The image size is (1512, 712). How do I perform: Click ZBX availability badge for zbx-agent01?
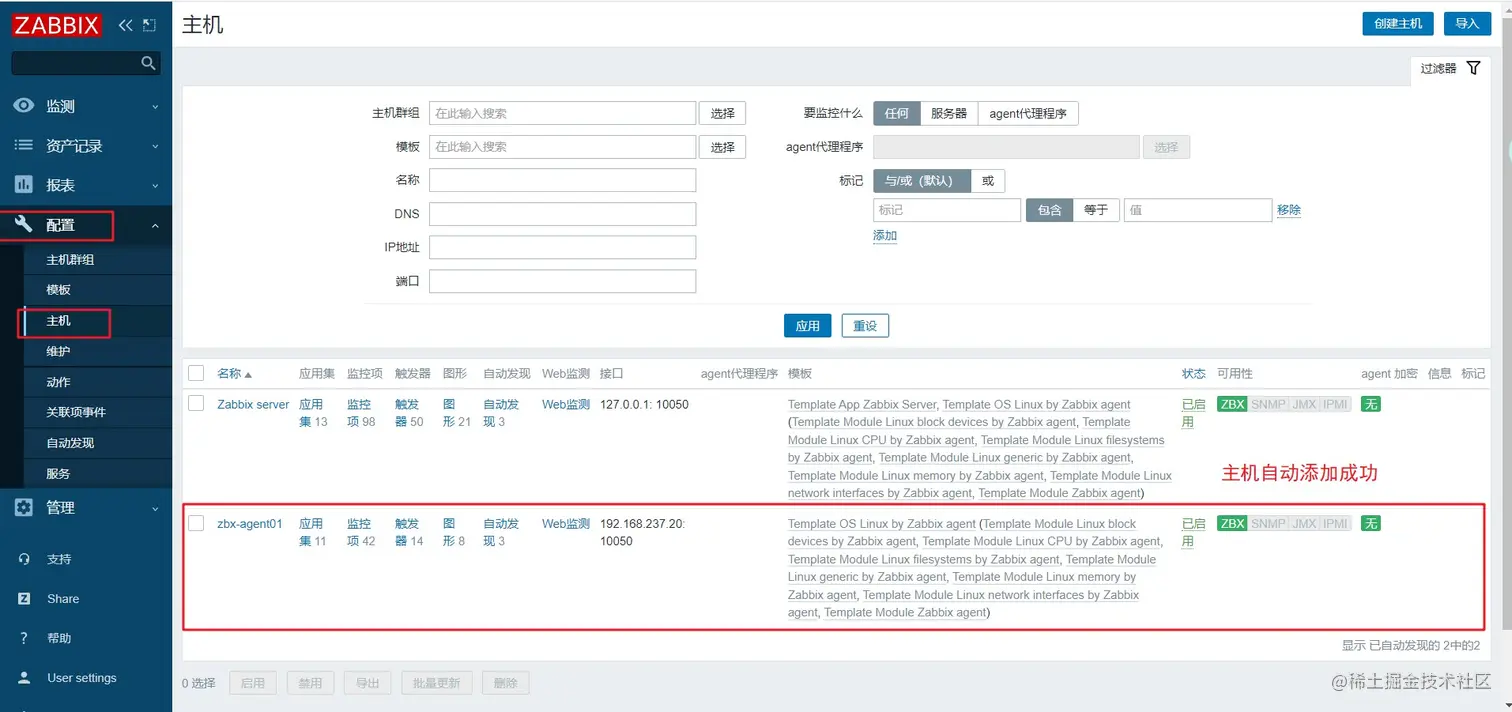1232,523
